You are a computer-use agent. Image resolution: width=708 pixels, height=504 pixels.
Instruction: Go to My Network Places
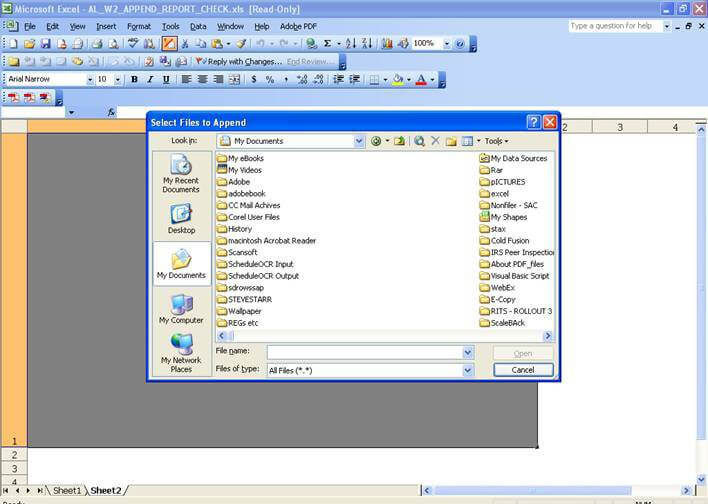pos(181,353)
